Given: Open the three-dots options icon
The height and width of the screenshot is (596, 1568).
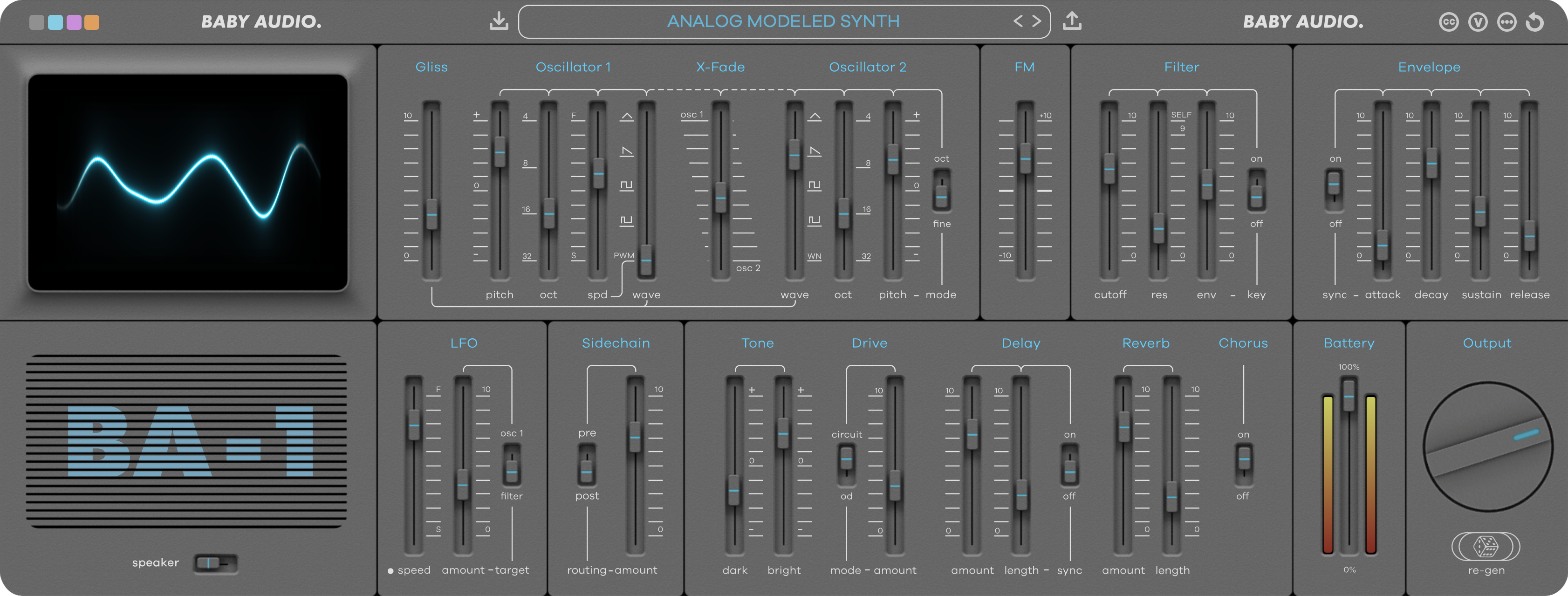Looking at the screenshot, I should point(1508,21).
